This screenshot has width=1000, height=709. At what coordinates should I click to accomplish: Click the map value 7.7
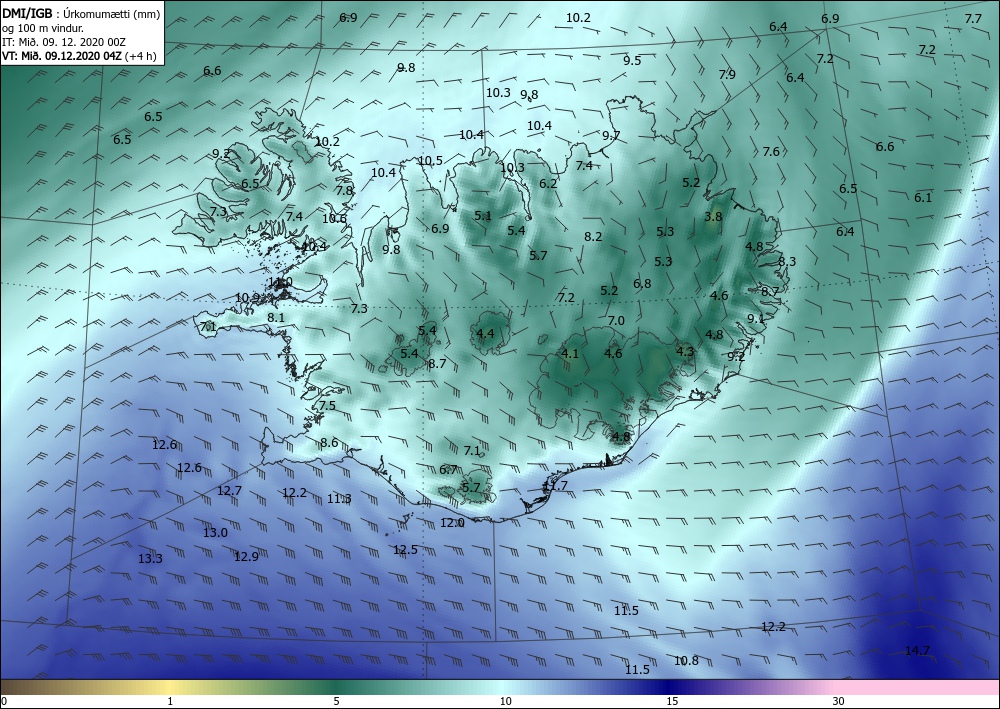pos(973,18)
